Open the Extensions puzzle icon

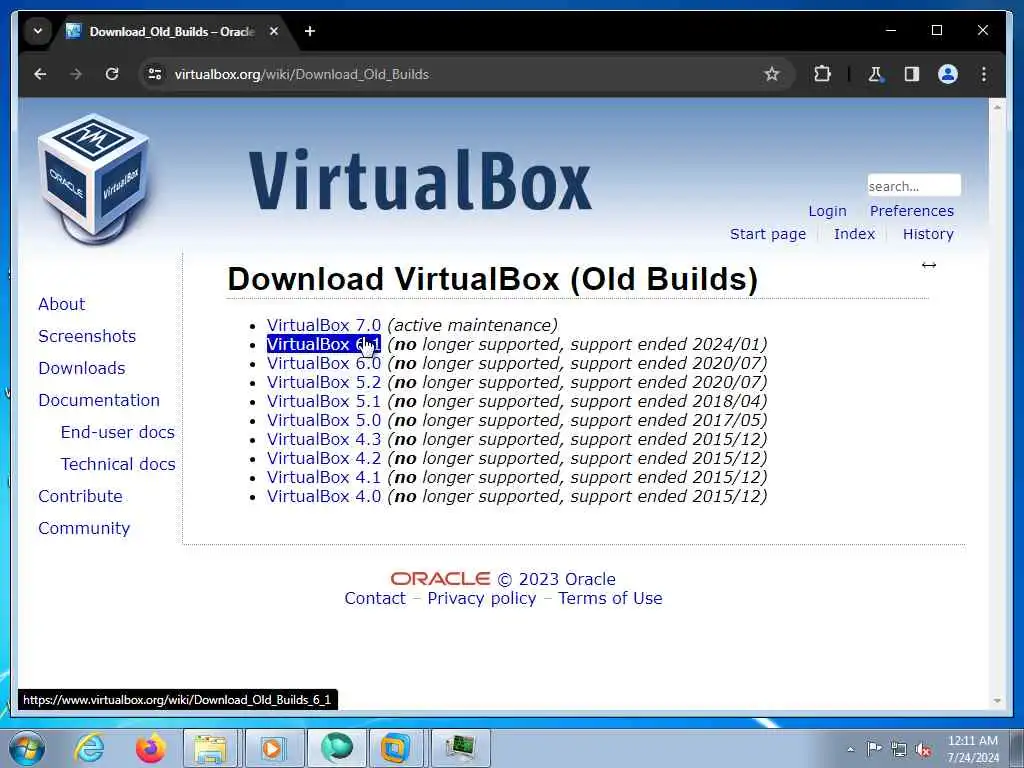822,74
